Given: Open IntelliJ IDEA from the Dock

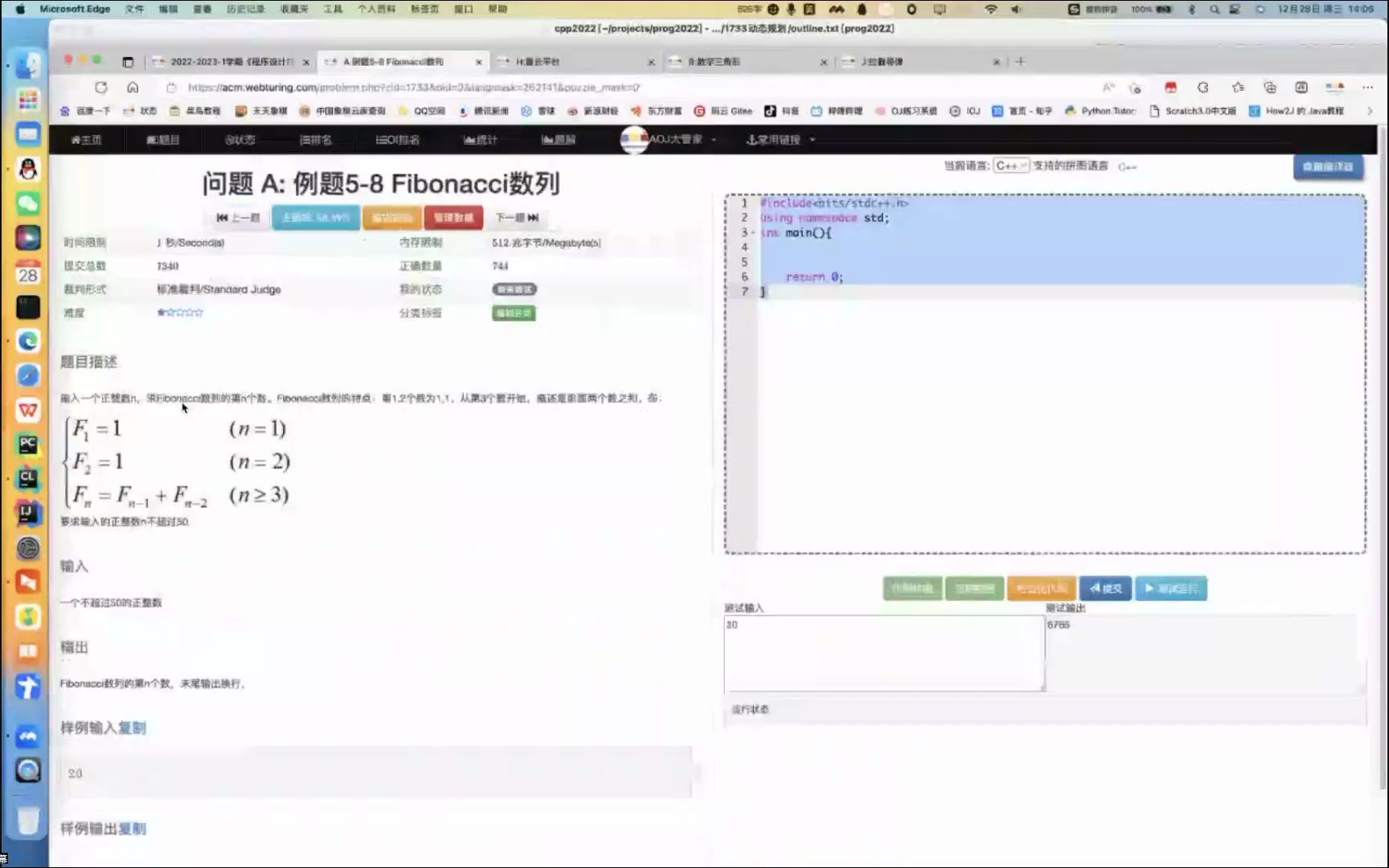Looking at the screenshot, I should [28, 513].
